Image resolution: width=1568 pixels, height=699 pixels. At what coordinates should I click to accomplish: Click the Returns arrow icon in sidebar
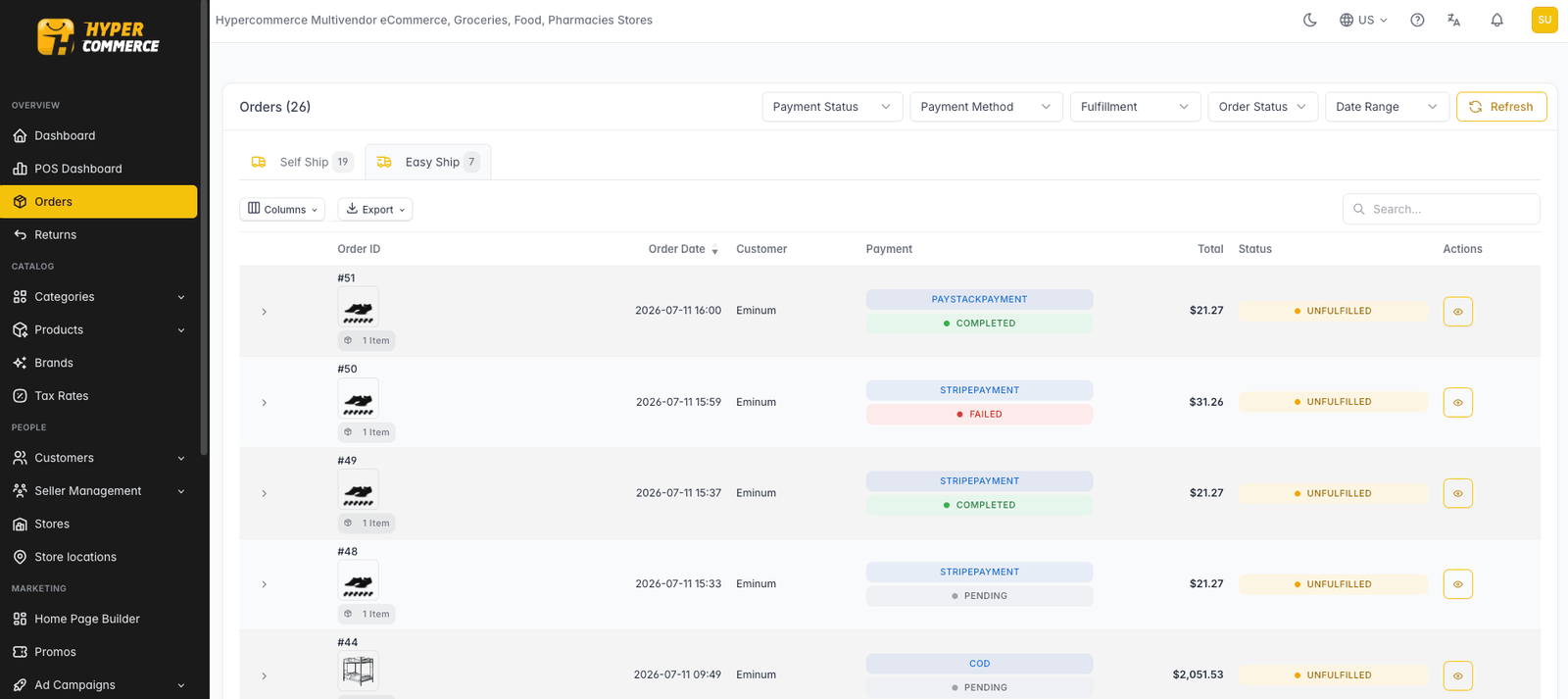(20, 234)
